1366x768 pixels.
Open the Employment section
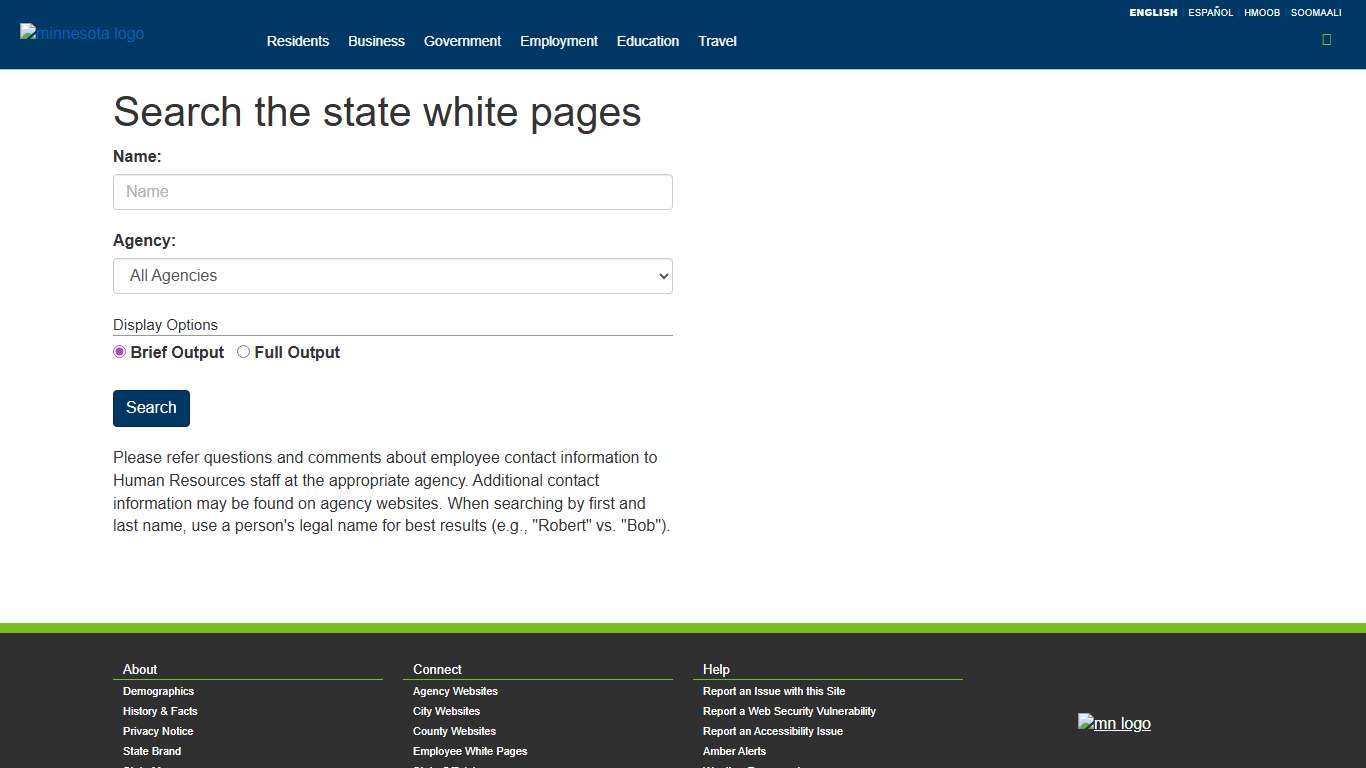tap(558, 41)
